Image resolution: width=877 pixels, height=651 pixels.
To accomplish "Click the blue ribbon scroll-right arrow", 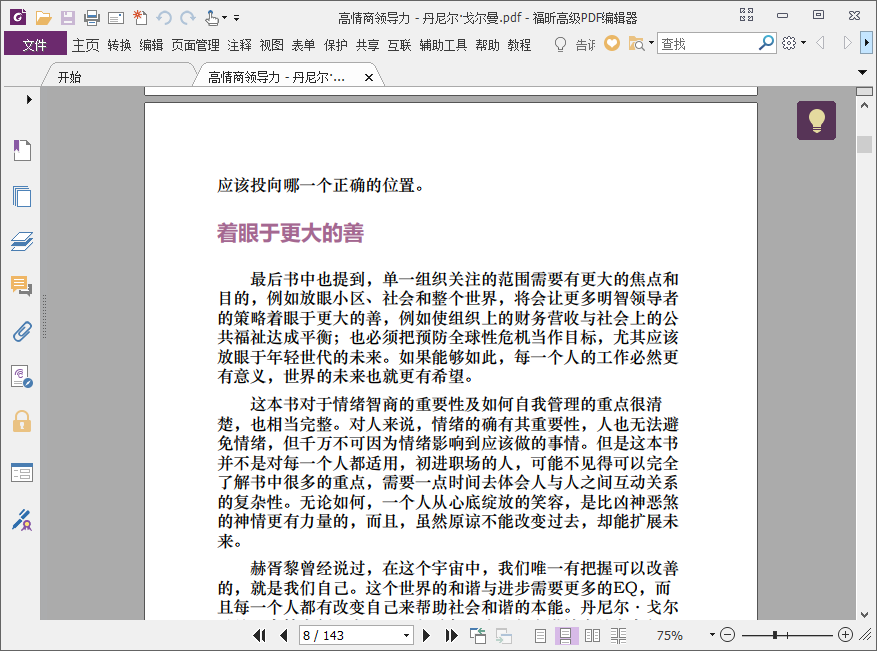I will tap(866, 43).
